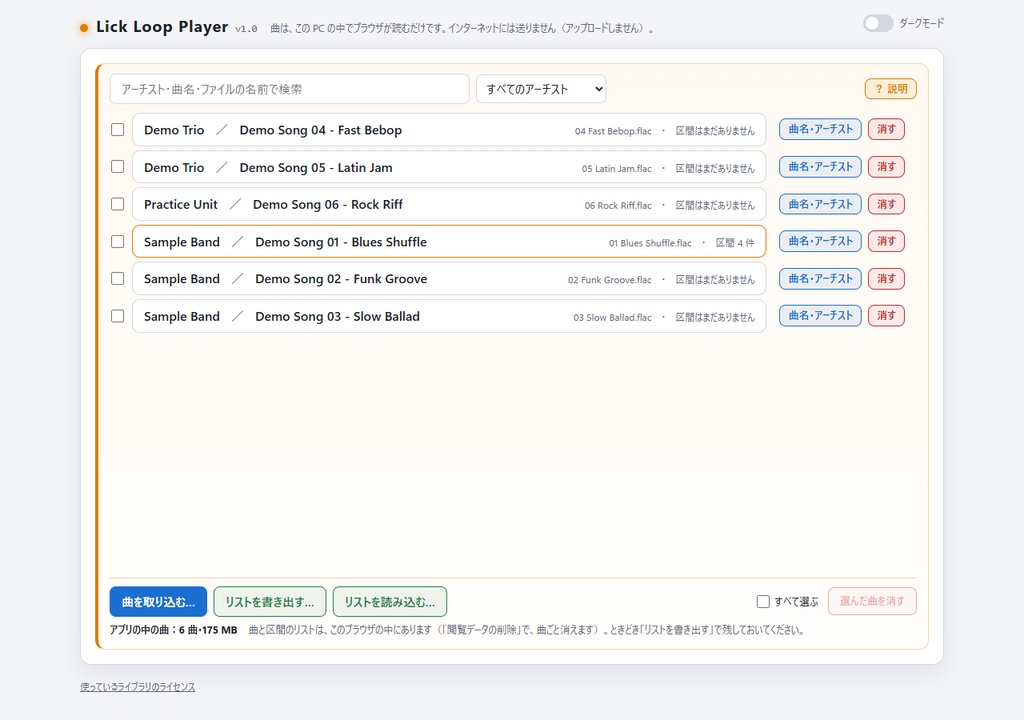Click the Lick Loop Player title
1024x720 pixels.
[162, 27]
